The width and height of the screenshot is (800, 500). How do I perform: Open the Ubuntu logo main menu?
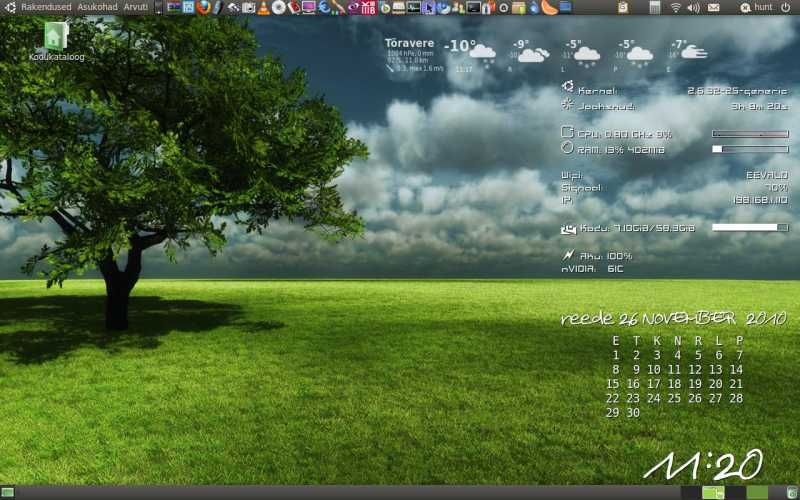point(10,7)
